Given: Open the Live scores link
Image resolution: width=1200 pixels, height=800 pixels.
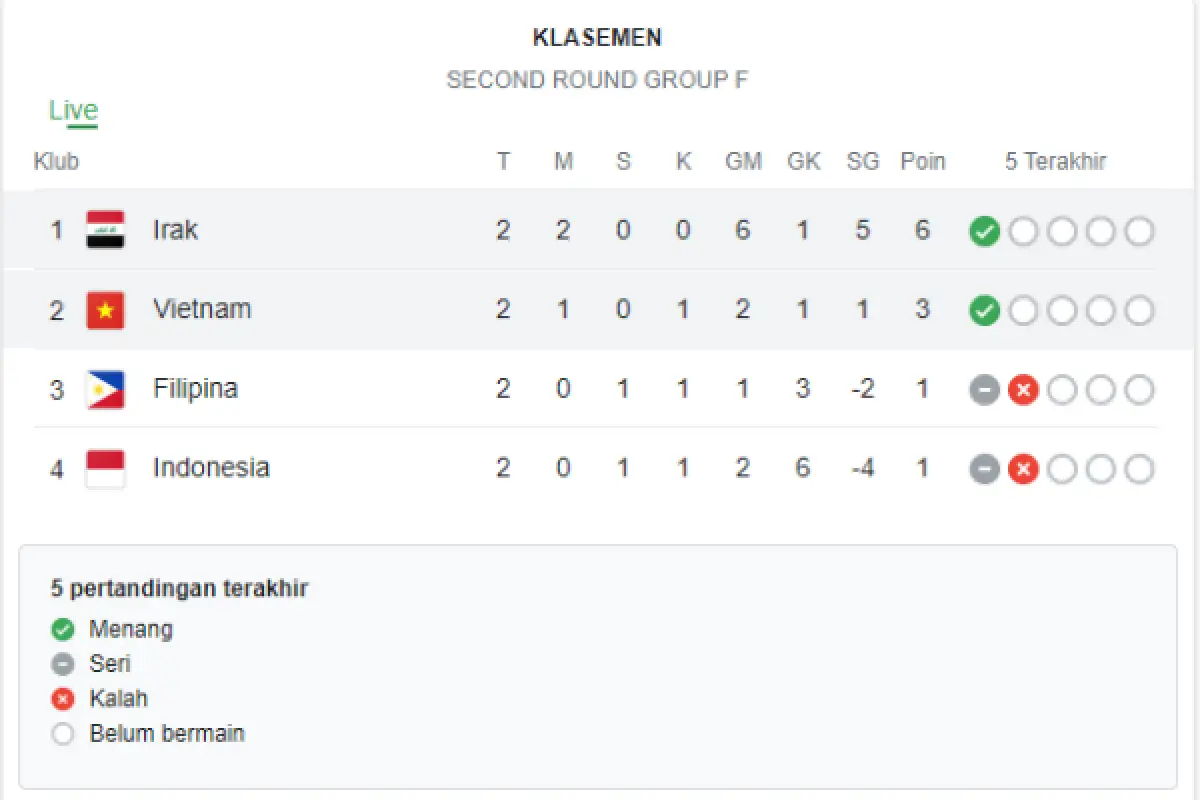Looking at the screenshot, I should [74, 110].
